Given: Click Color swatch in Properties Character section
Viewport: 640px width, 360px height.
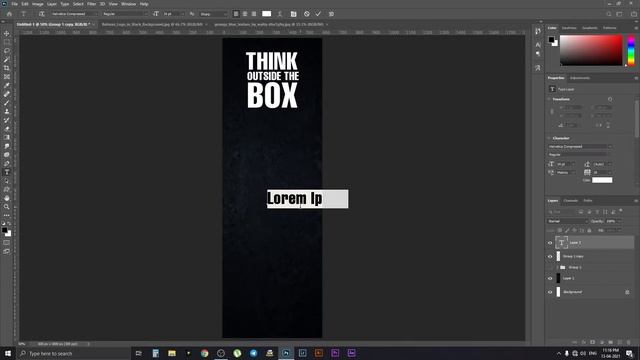Looking at the screenshot, I should tap(602, 180).
